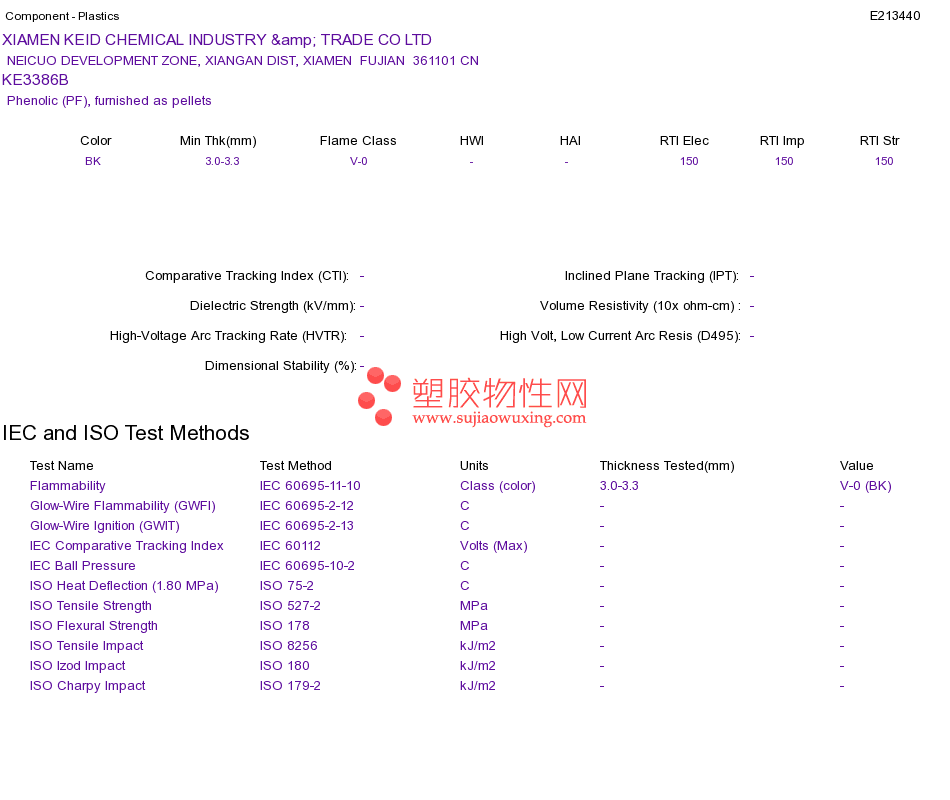Click the Test Name column header
The width and height of the screenshot is (950, 800).
[62, 465]
